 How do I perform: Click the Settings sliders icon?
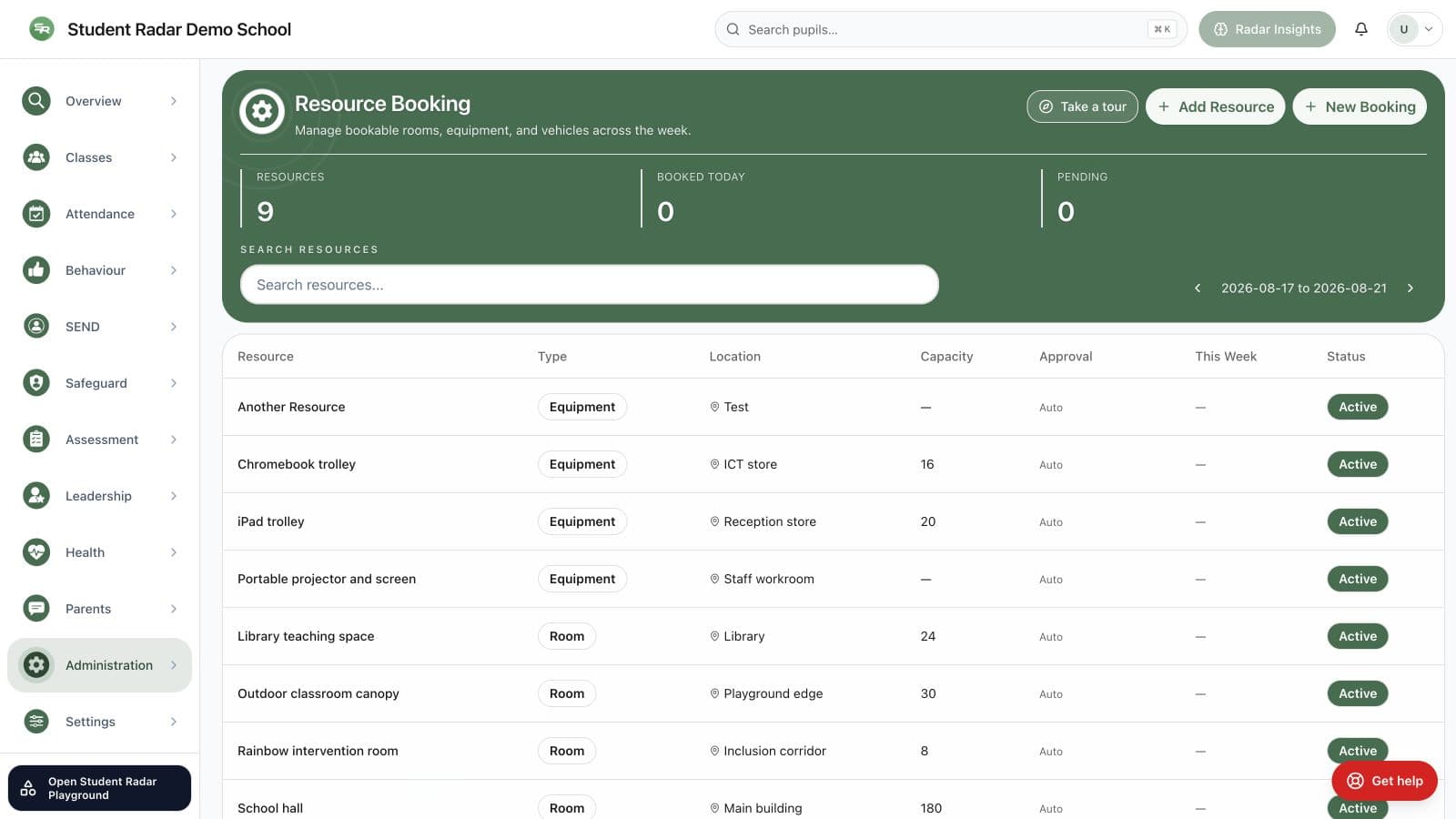point(36,722)
